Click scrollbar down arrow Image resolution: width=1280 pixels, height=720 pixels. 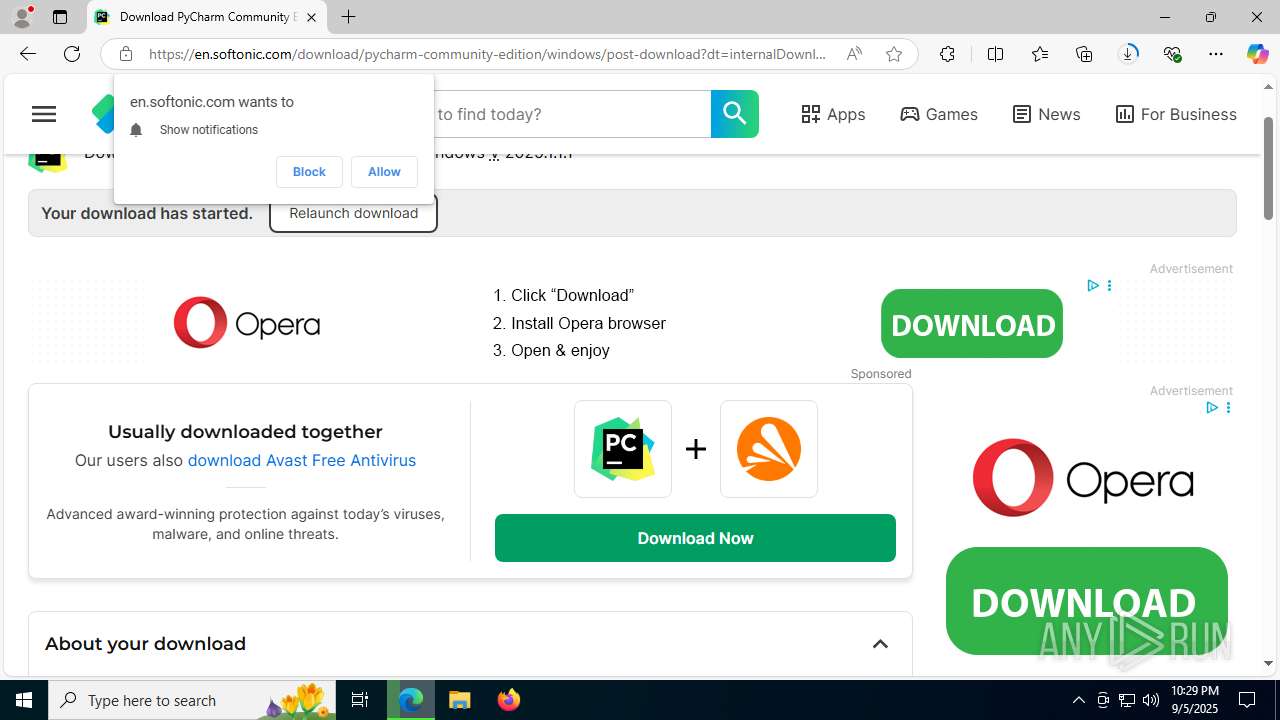click(x=1268, y=663)
